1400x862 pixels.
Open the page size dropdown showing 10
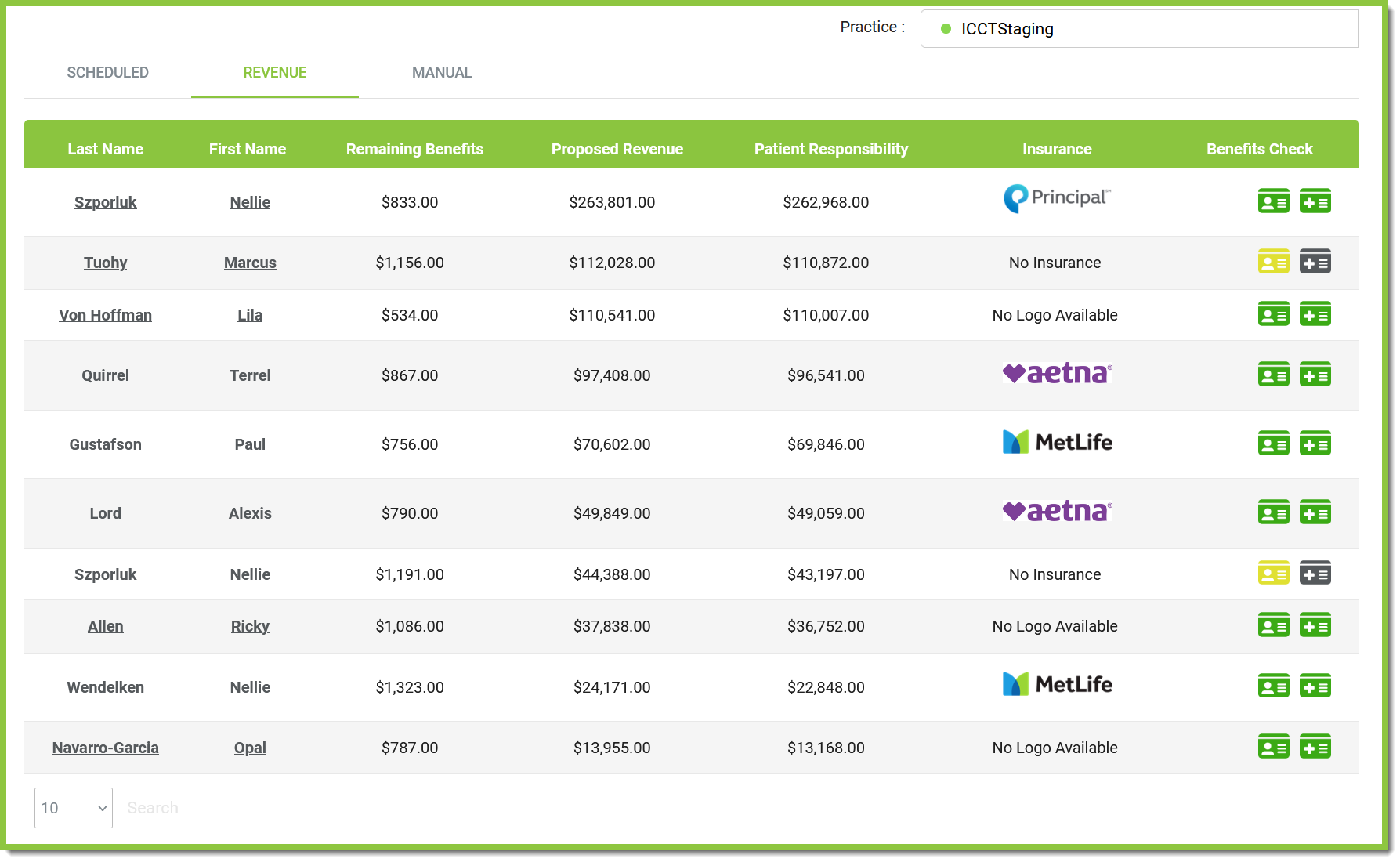73,807
